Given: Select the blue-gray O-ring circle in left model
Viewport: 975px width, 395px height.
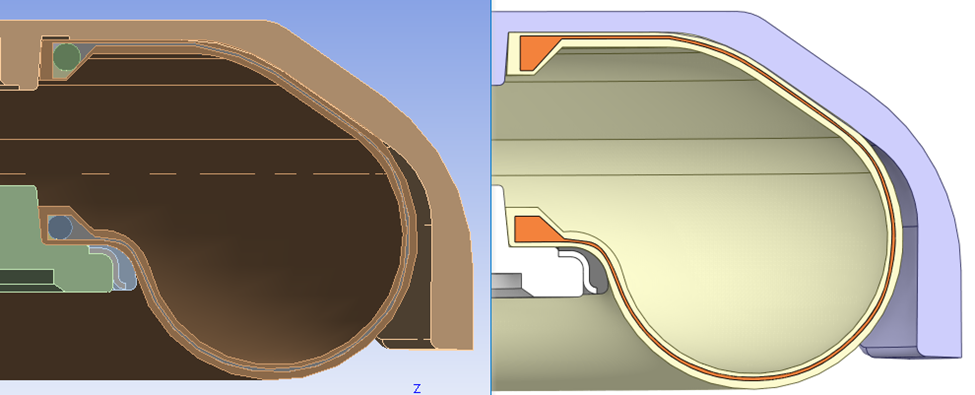Looking at the screenshot, I should click(x=60, y=227).
